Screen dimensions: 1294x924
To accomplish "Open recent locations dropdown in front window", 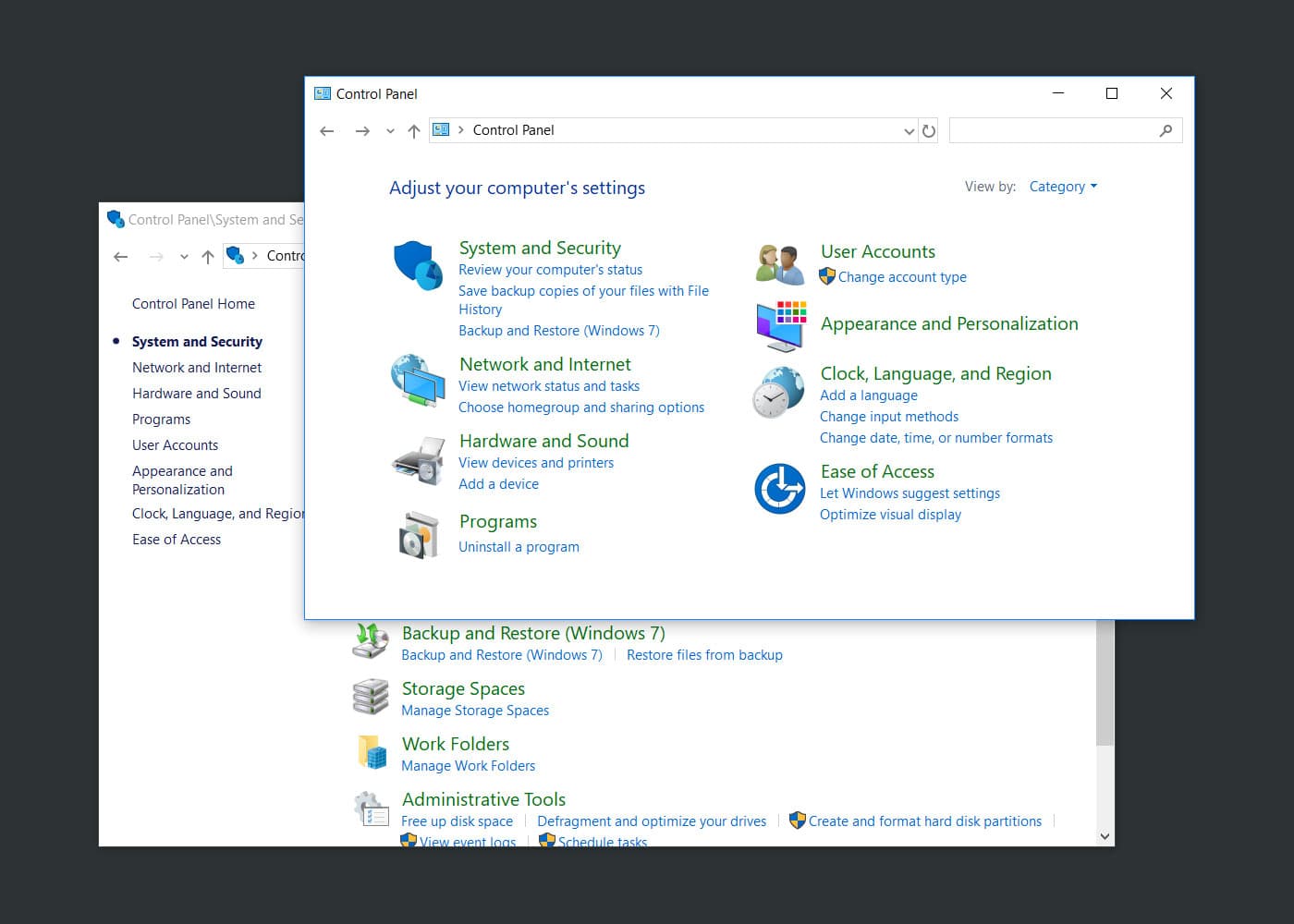I will pos(390,131).
